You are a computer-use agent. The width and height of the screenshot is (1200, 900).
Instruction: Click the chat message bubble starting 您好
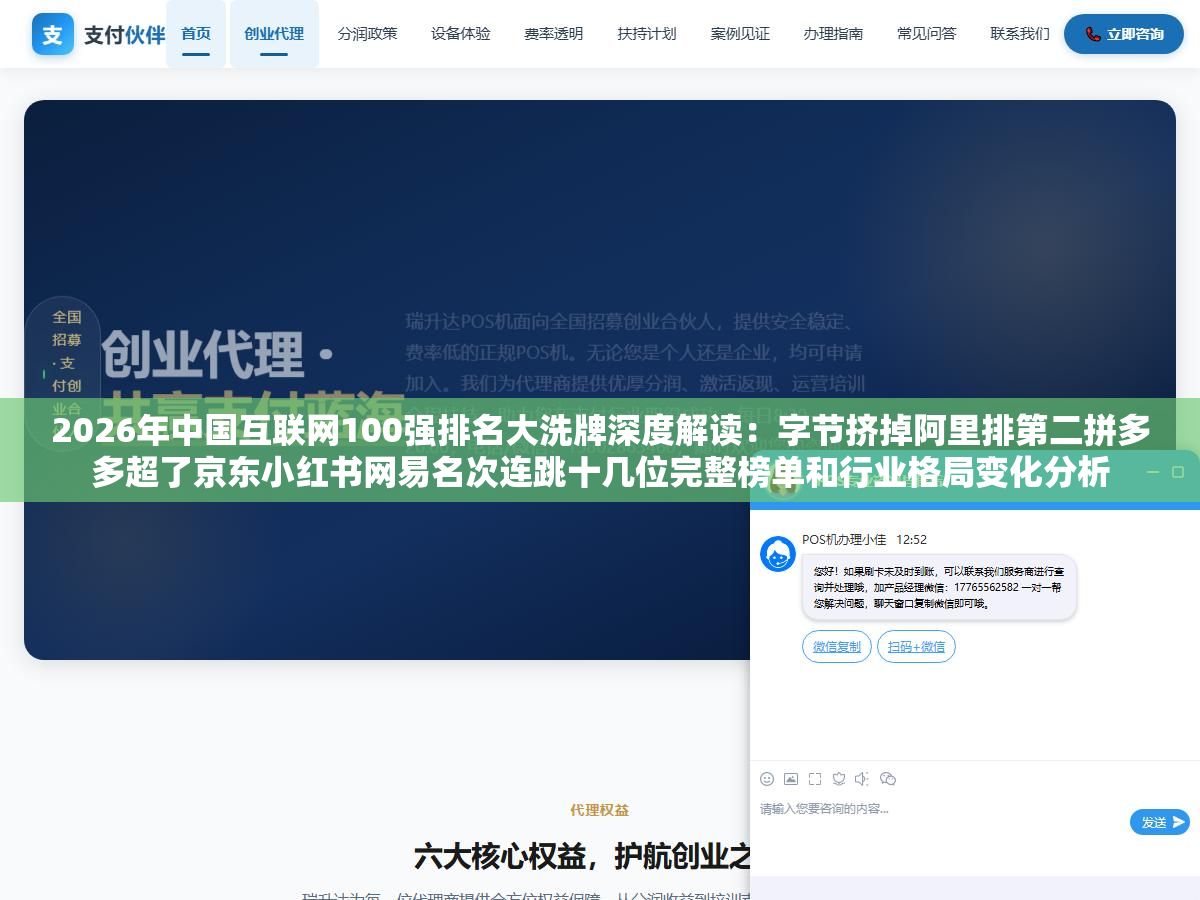[939, 588]
